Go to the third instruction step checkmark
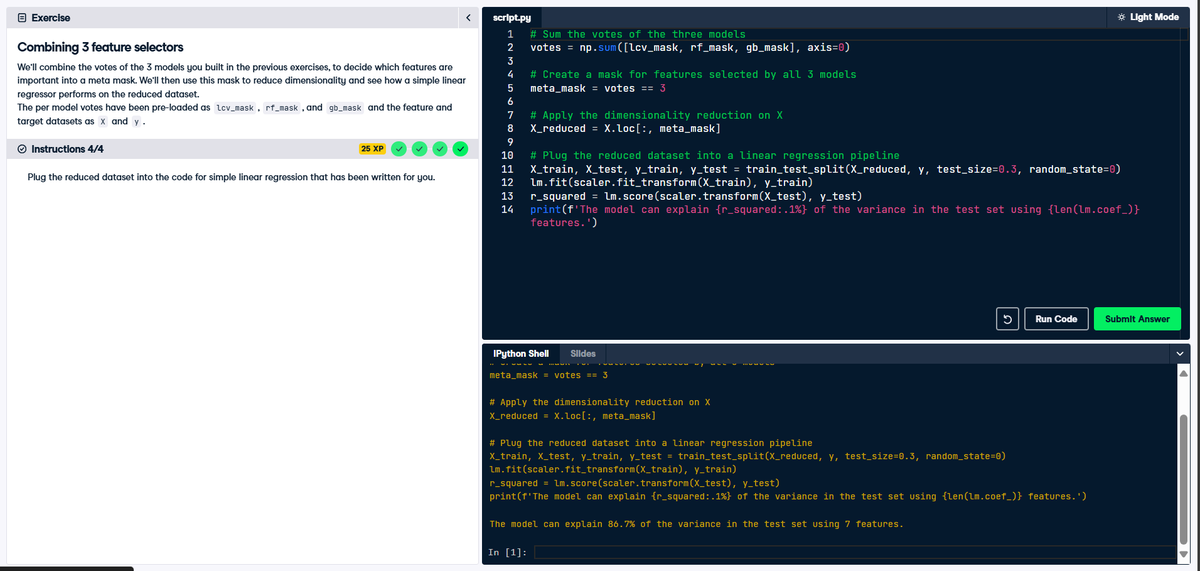 (x=439, y=149)
